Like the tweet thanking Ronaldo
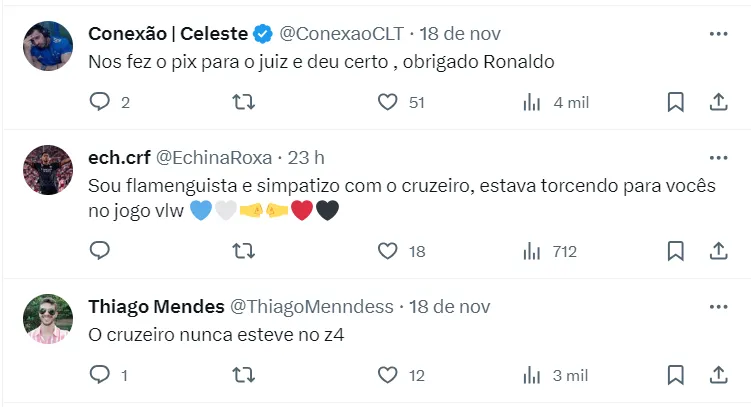This screenshot has height=407, width=751. coord(388,102)
